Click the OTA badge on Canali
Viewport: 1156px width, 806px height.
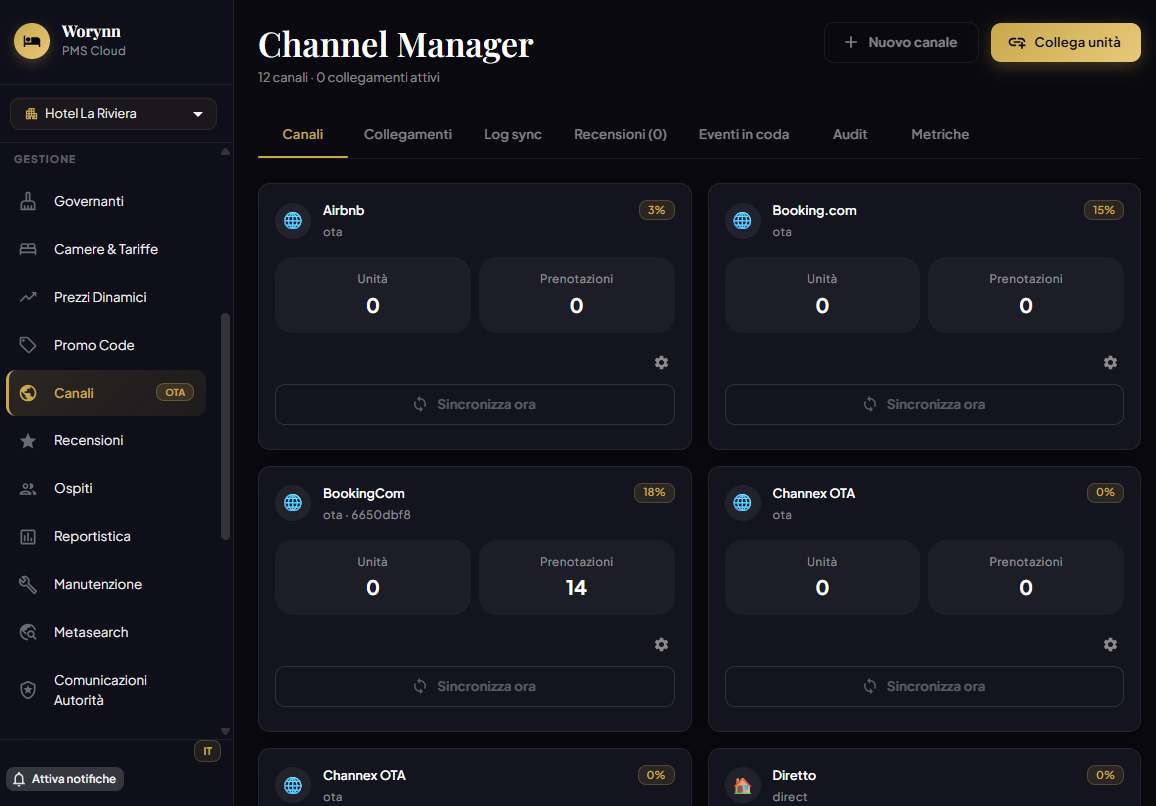175,392
